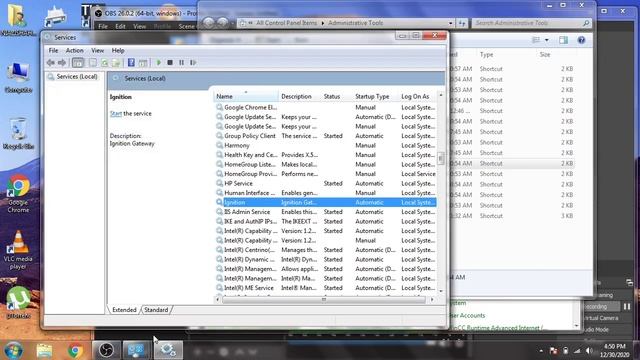Screen dimensions: 640x360
Task: Click the clock in the taskbar
Action: (615, 351)
